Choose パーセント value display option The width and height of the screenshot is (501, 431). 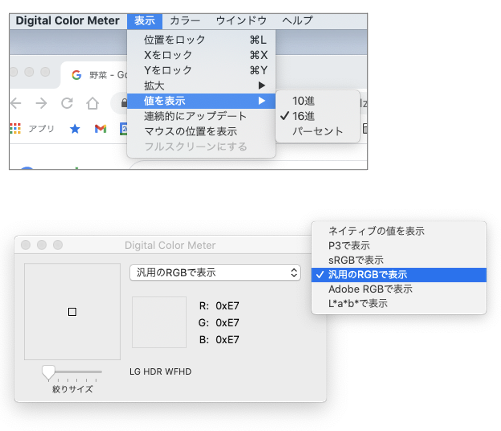pos(318,131)
